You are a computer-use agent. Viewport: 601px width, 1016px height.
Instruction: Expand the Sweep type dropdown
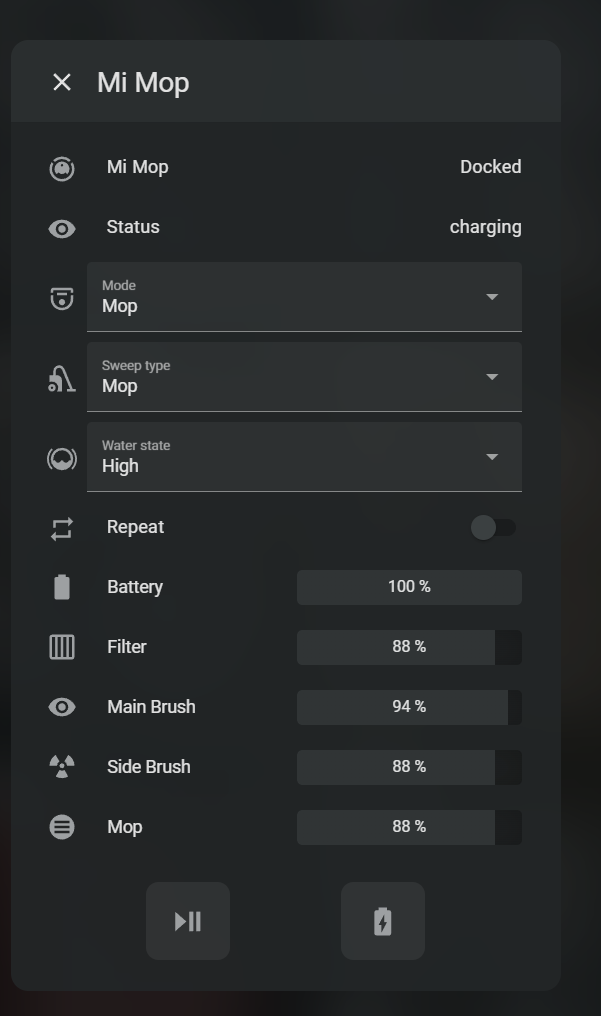304,377
